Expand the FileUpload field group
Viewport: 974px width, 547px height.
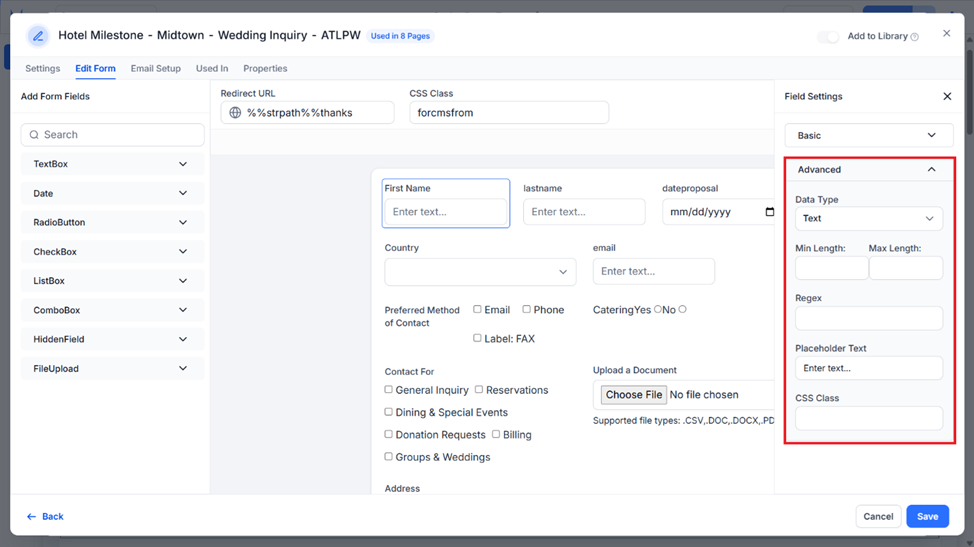(x=112, y=368)
